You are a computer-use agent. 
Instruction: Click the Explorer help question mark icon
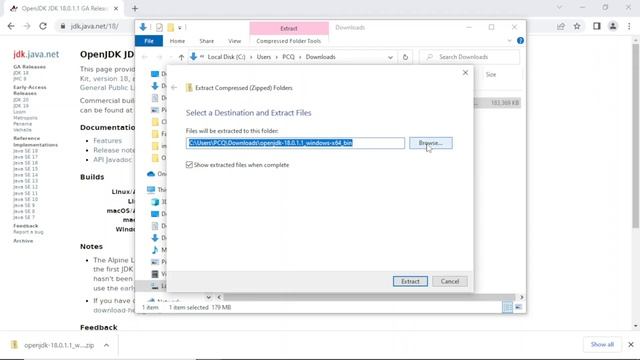coord(520,41)
